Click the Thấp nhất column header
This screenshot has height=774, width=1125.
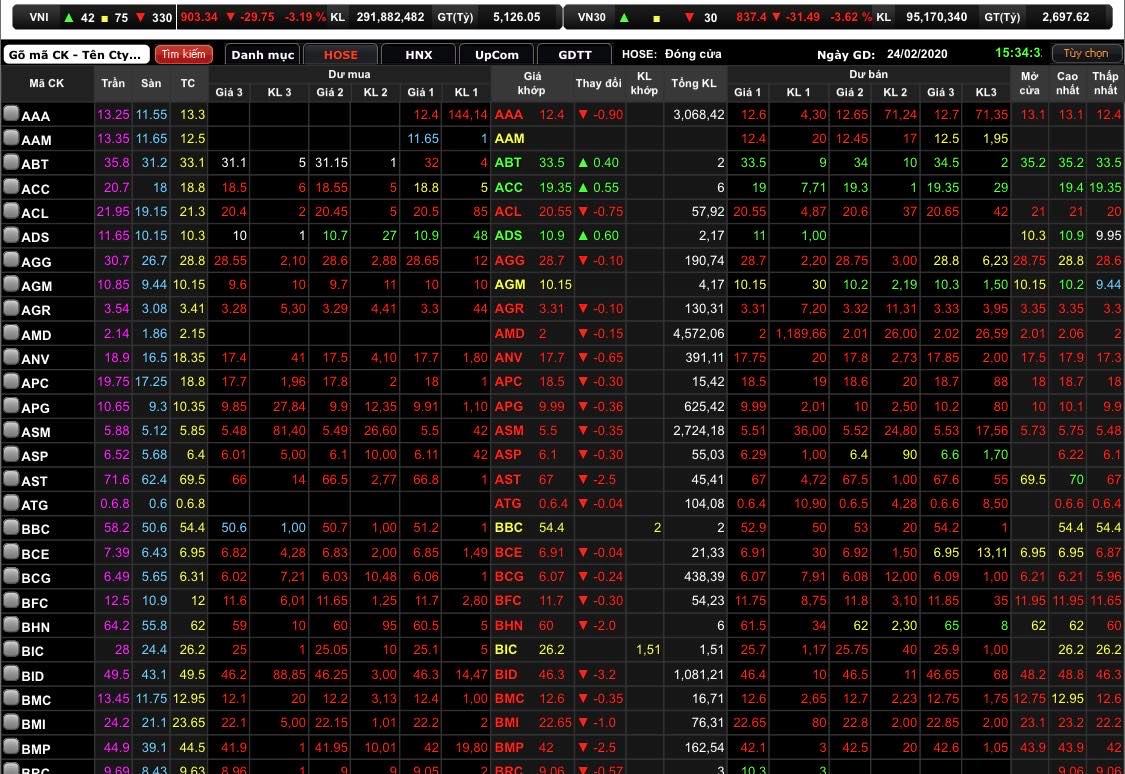click(x=1105, y=83)
